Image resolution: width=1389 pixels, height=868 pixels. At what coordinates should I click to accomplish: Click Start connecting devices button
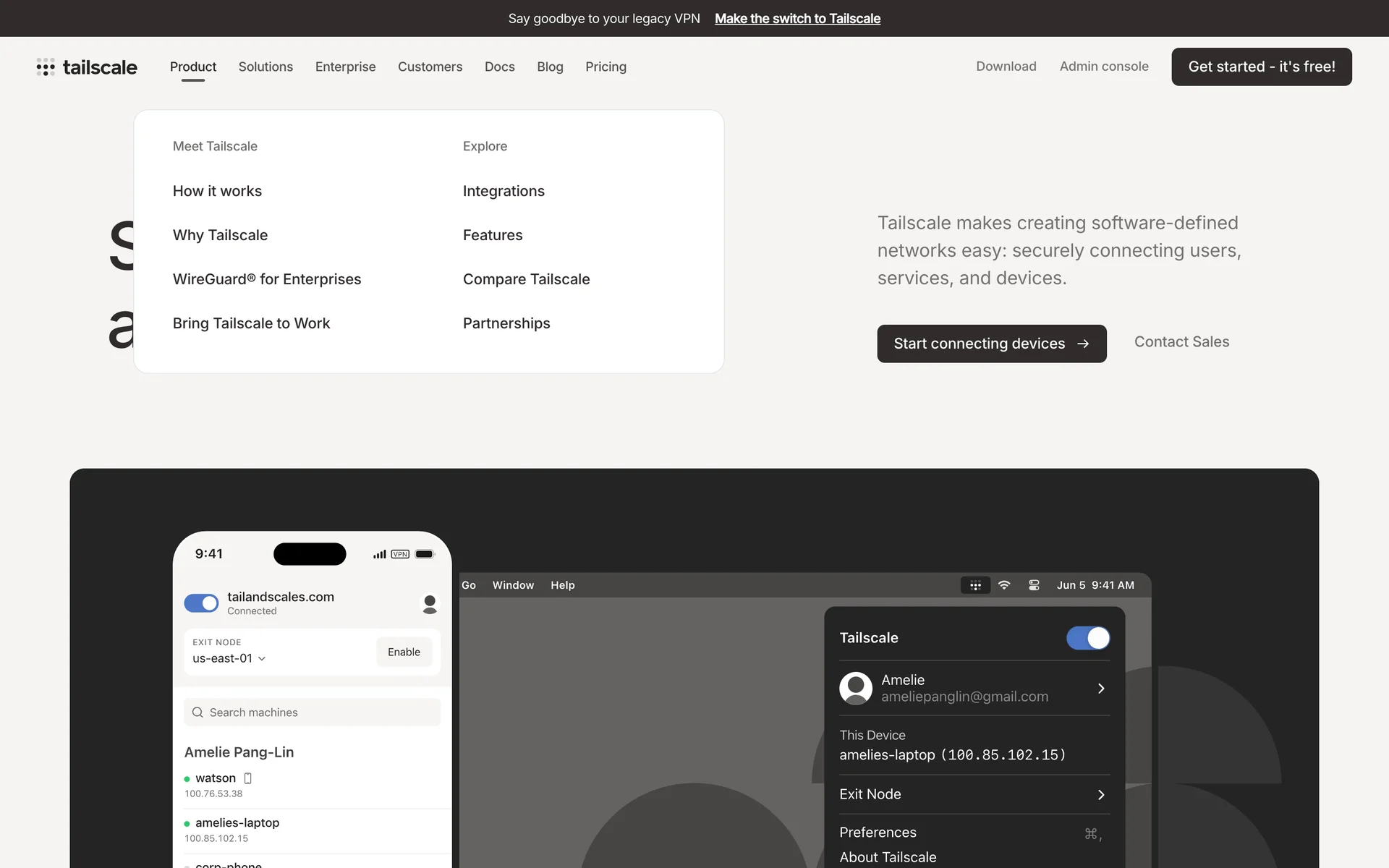(991, 344)
